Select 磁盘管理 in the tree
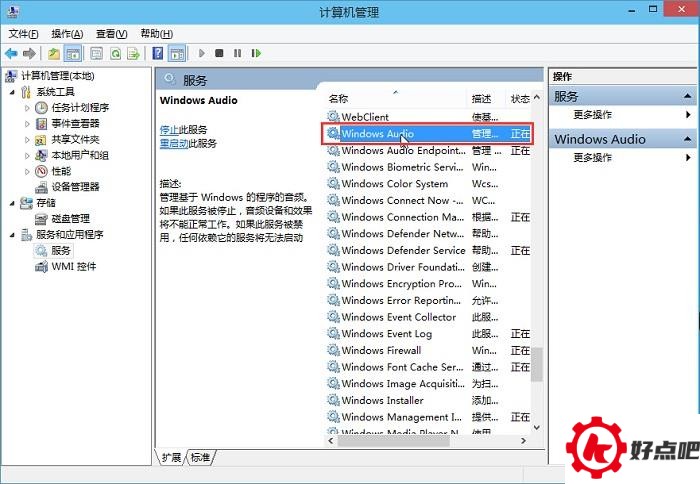 pos(71,219)
